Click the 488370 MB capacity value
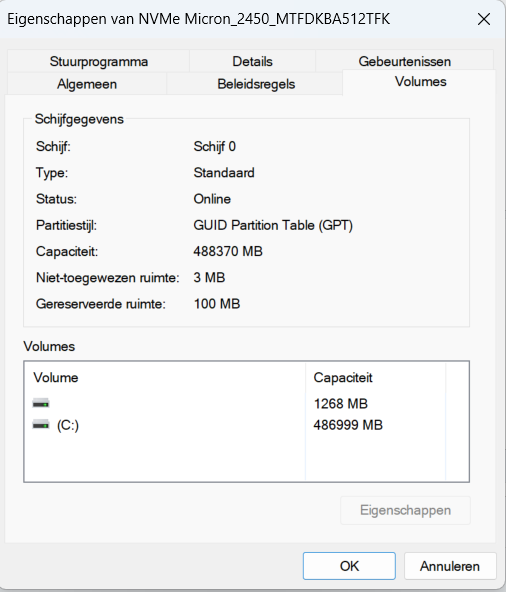Viewport: 506px width, 592px height. point(228,251)
